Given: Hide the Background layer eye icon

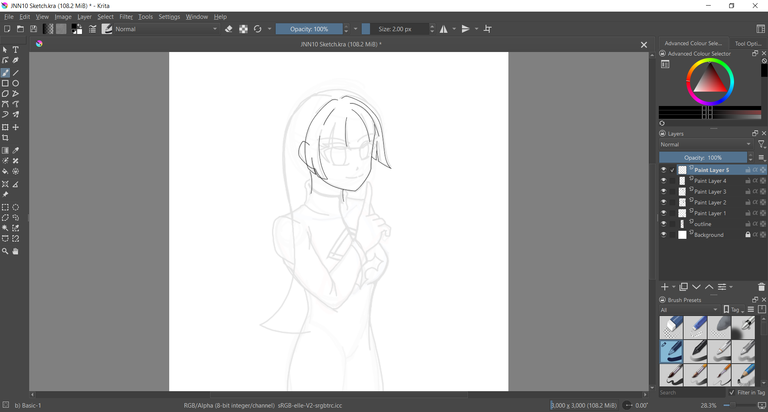Looking at the screenshot, I should 663,235.
